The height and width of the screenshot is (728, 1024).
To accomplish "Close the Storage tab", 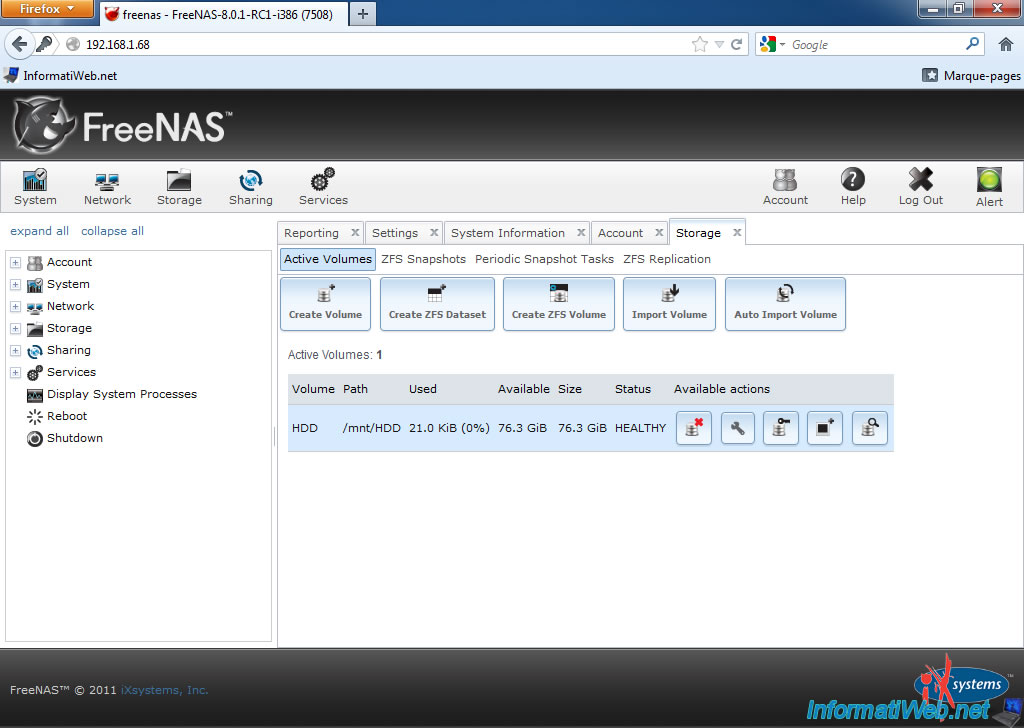I will tap(737, 232).
